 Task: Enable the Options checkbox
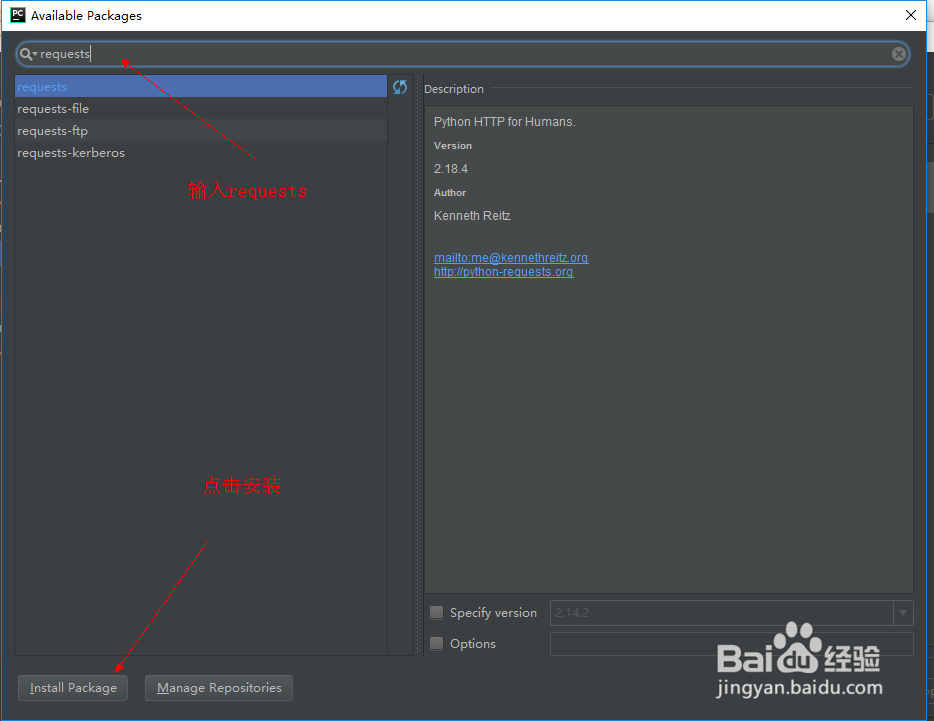tap(437, 643)
